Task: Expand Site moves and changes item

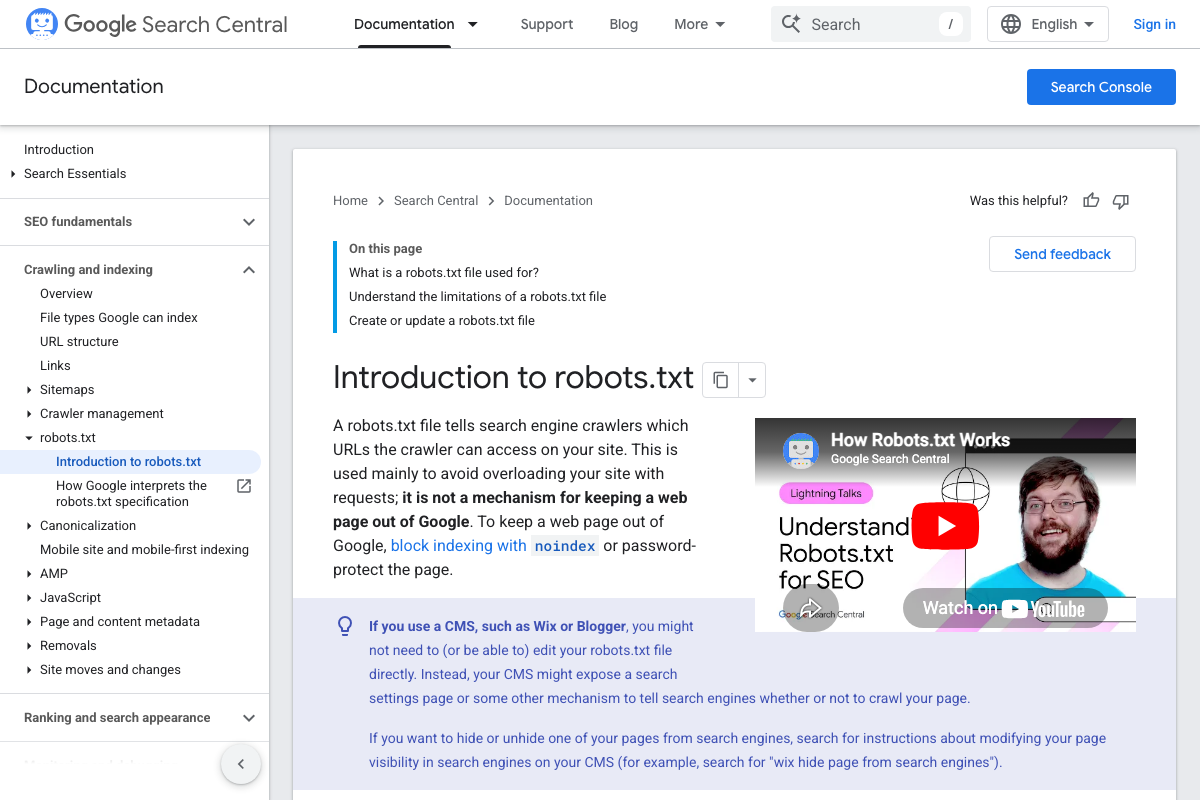Action: [29, 670]
